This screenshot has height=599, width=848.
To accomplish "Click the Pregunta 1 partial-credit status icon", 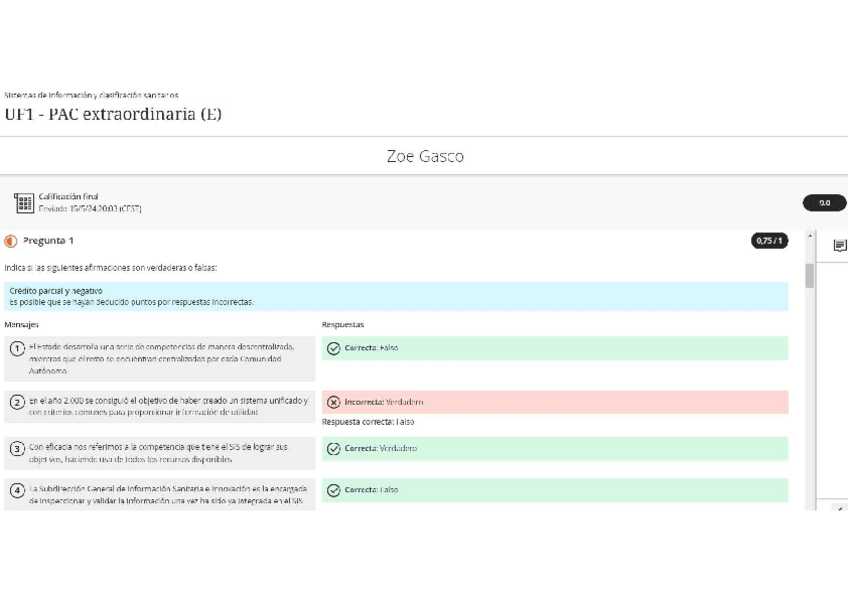I will [x=11, y=241].
